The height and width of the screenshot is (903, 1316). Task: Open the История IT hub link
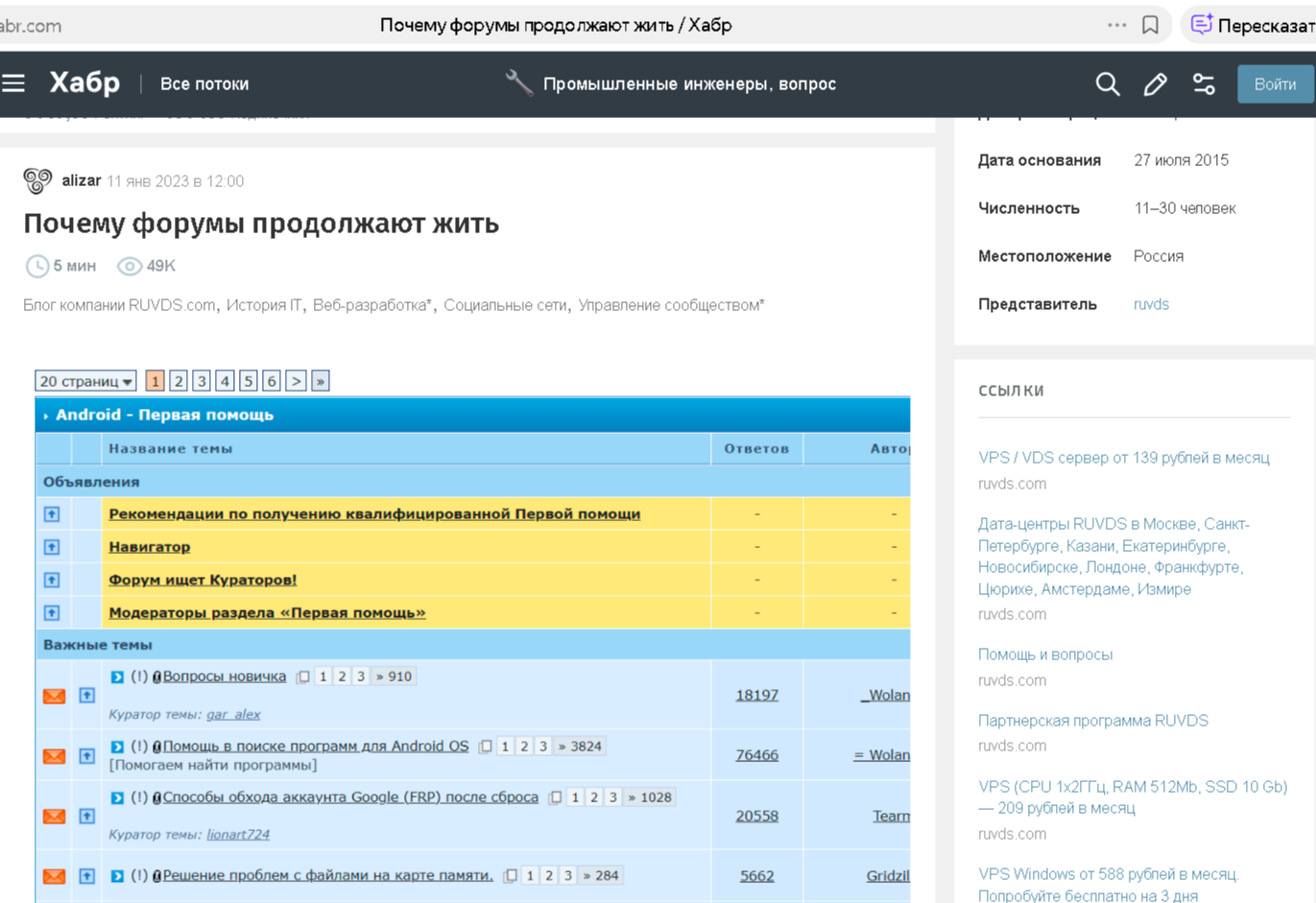264,305
